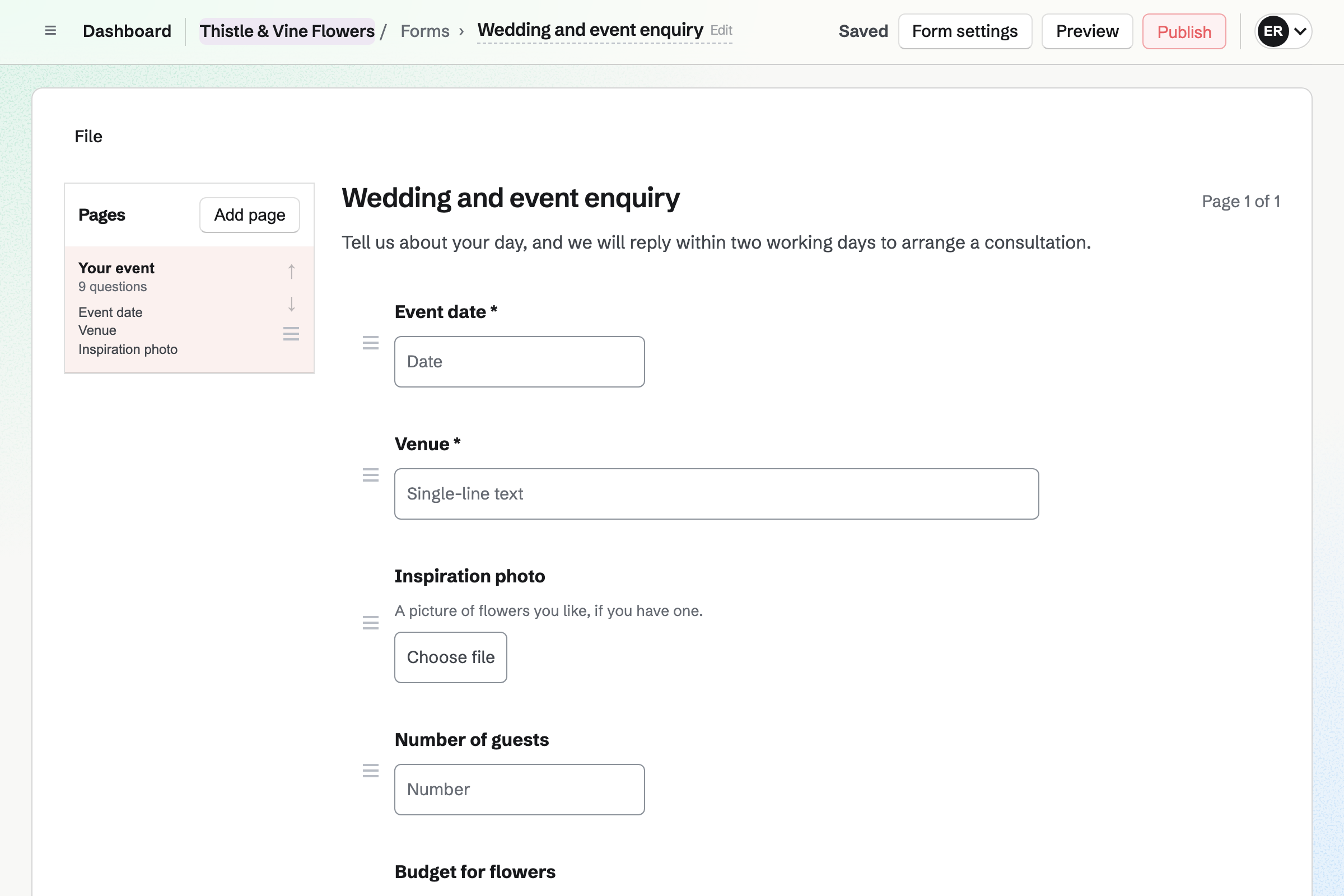Screen dimensions: 1344x896
Task: Open the ER account dropdown
Action: (1283, 31)
